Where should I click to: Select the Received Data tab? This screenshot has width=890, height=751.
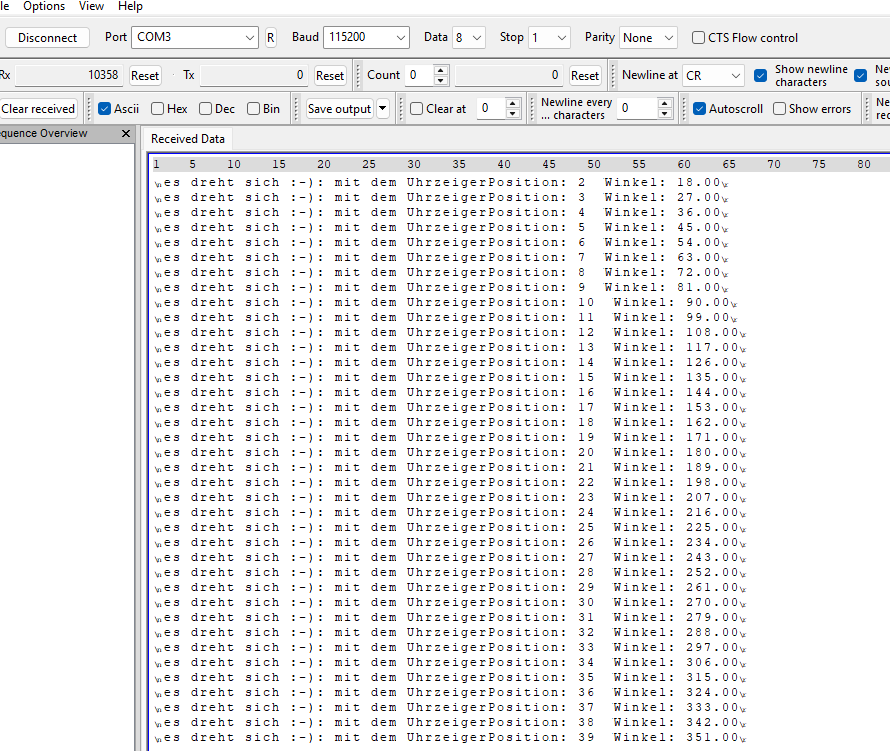coord(188,139)
